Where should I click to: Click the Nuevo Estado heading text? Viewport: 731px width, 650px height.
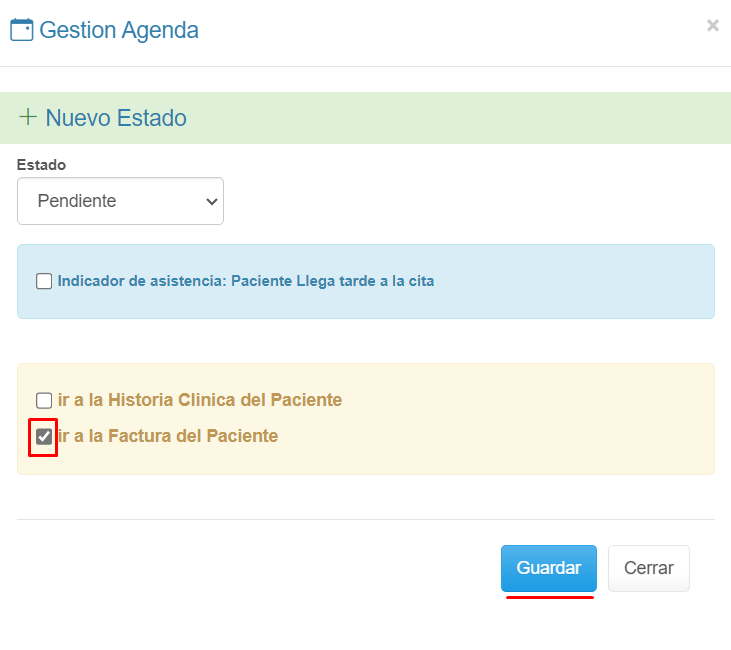116,118
